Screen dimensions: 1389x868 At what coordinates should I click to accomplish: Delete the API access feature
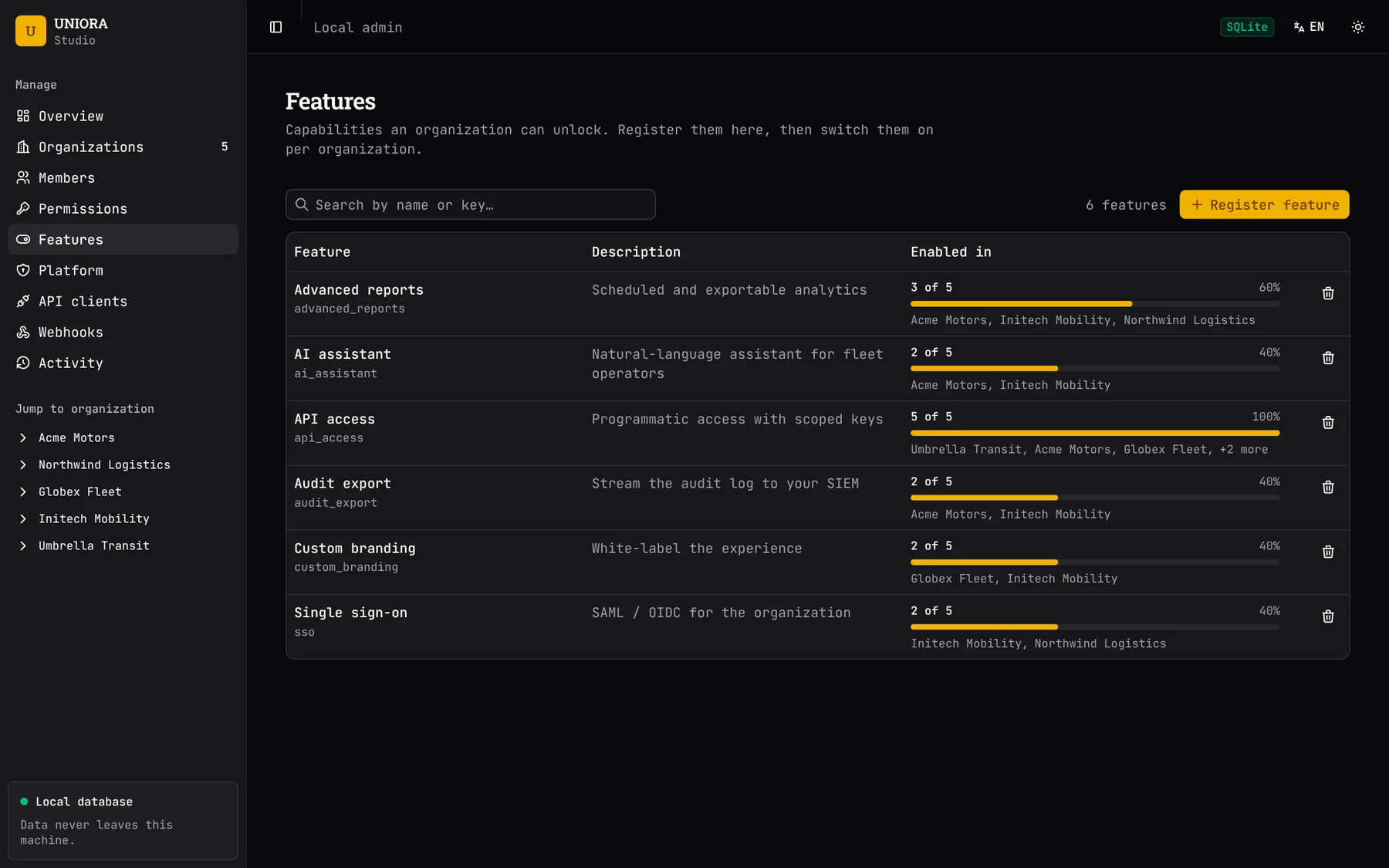point(1328,423)
